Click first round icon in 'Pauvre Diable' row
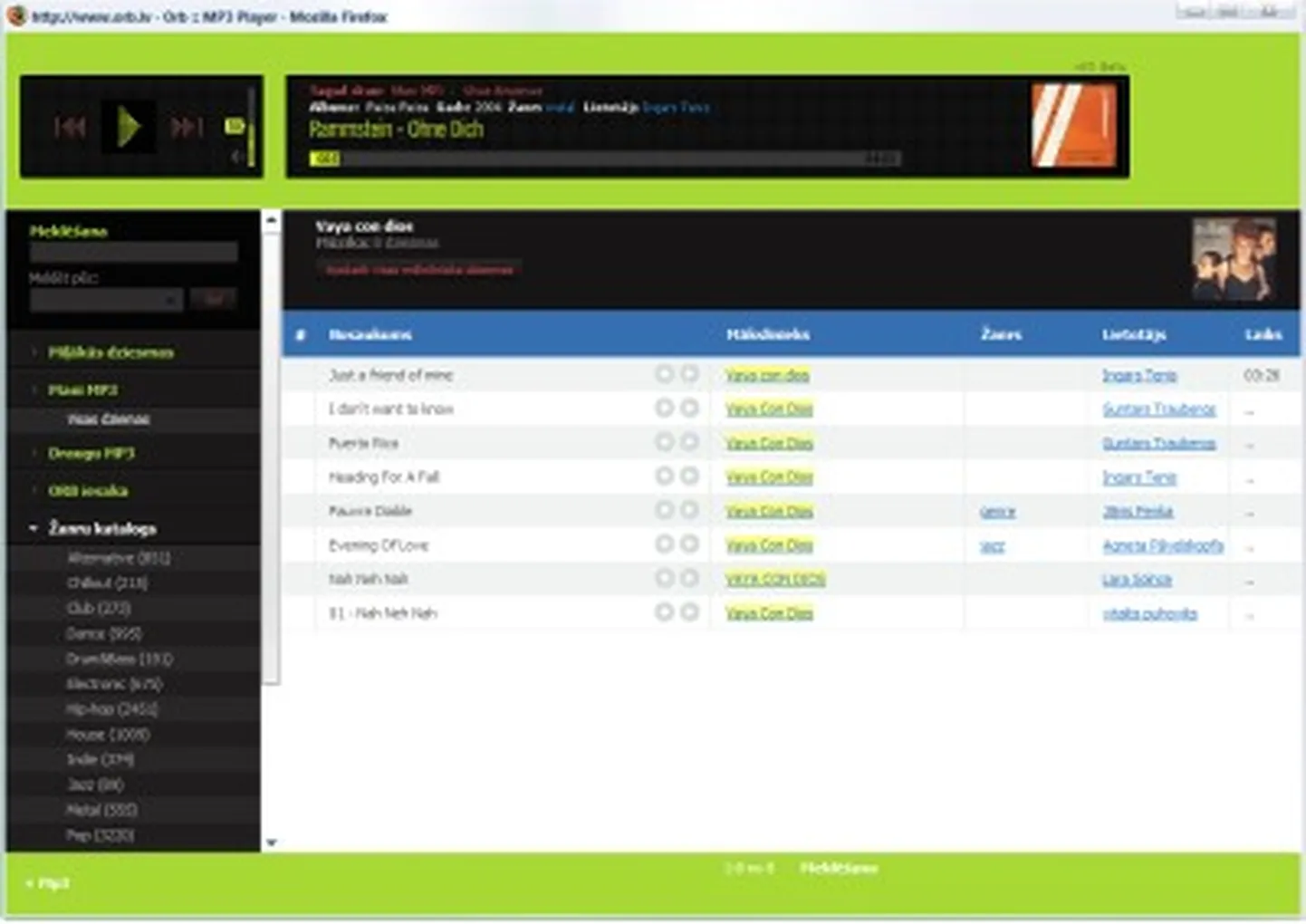The height and width of the screenshot is (924, 1306). [x=664, y=510]
